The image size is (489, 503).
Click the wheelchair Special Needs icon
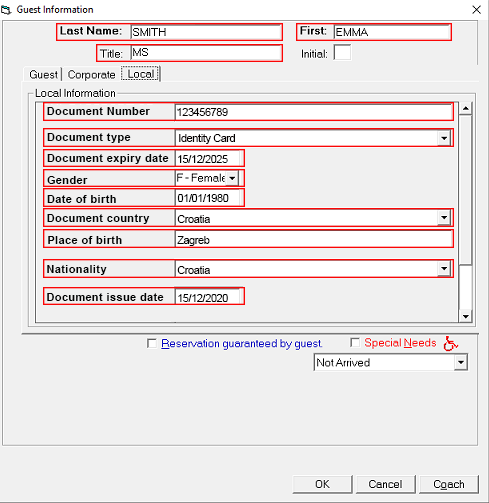451,343
